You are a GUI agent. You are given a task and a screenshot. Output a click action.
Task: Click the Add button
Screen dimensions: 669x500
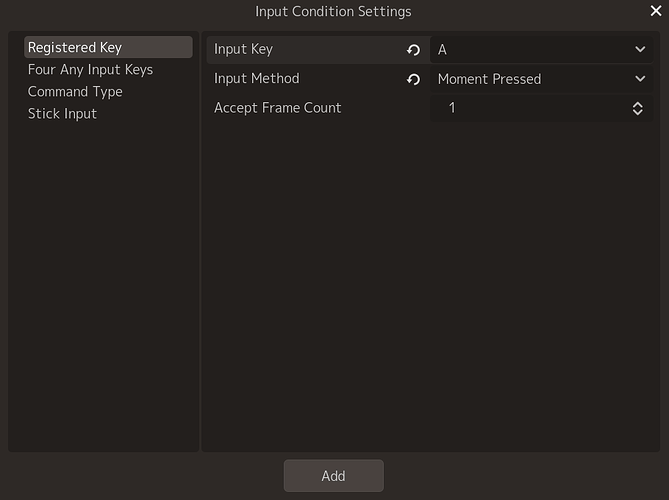click(334, 476)
